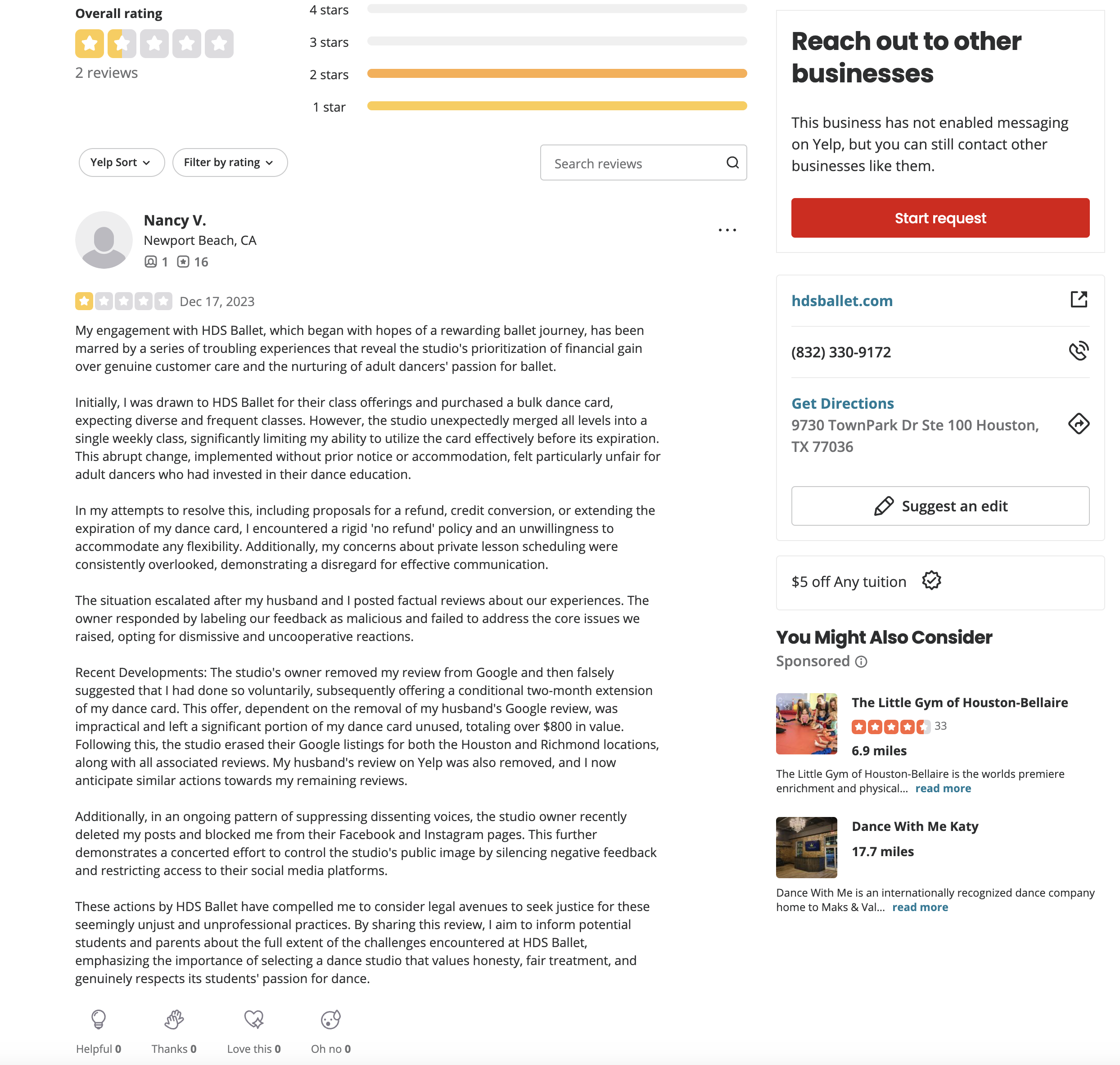This screenshot has width=1120, height=1065.
Task: Click the Helpful reaction icon on review
Action: 98,1018
